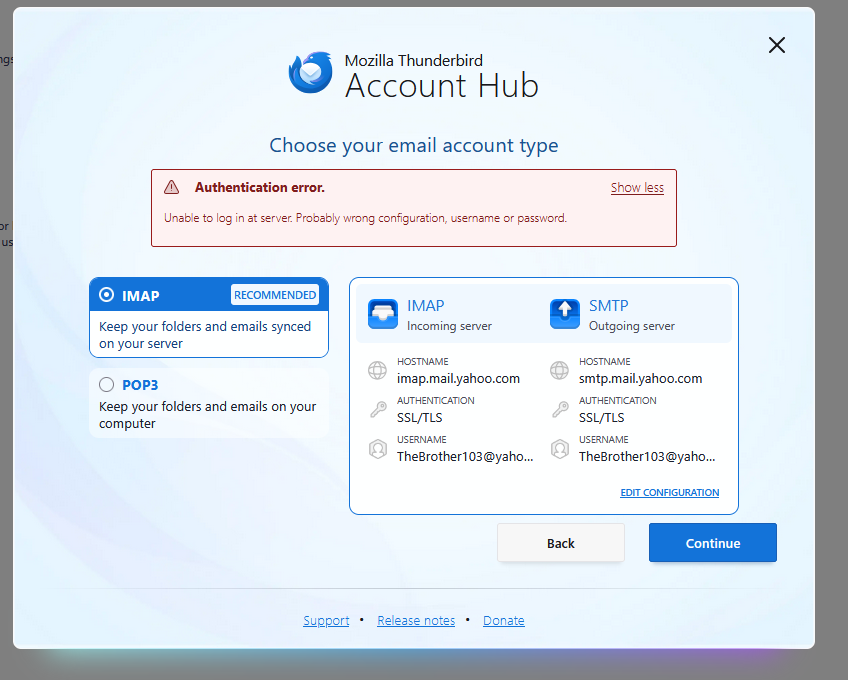Click the 'Incoming server' label
The width and height of the screenshot is (848, 680).
449,326
